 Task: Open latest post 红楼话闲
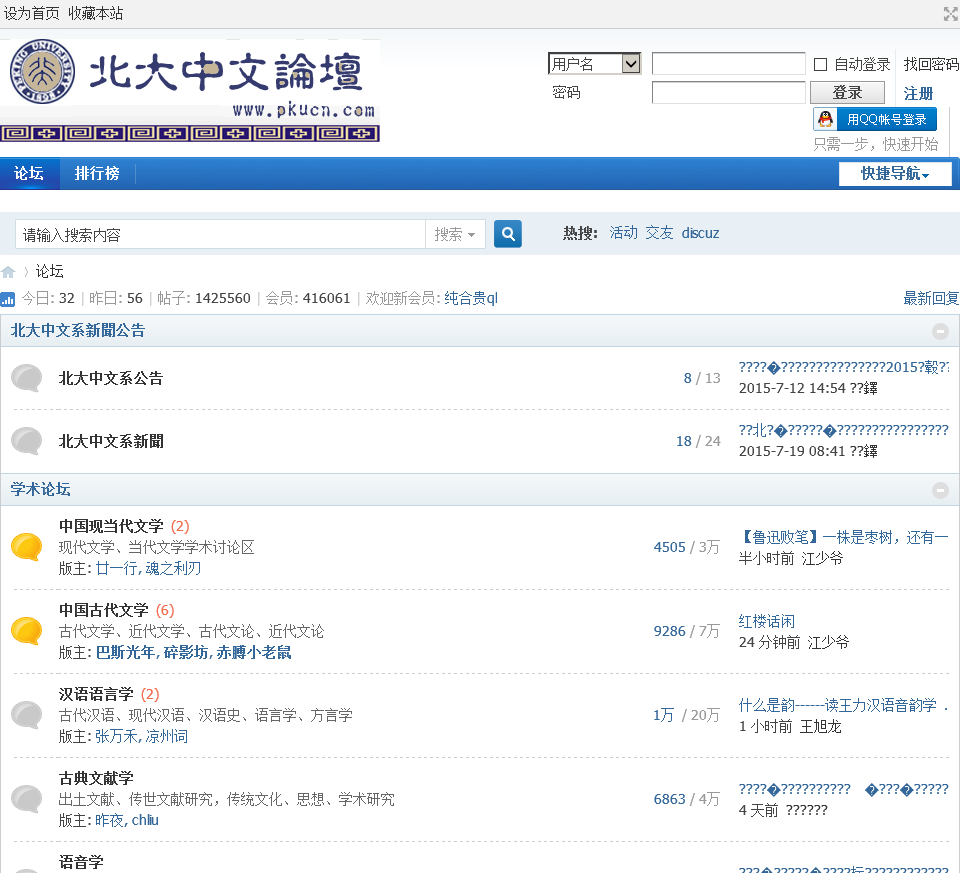(767, 621)
